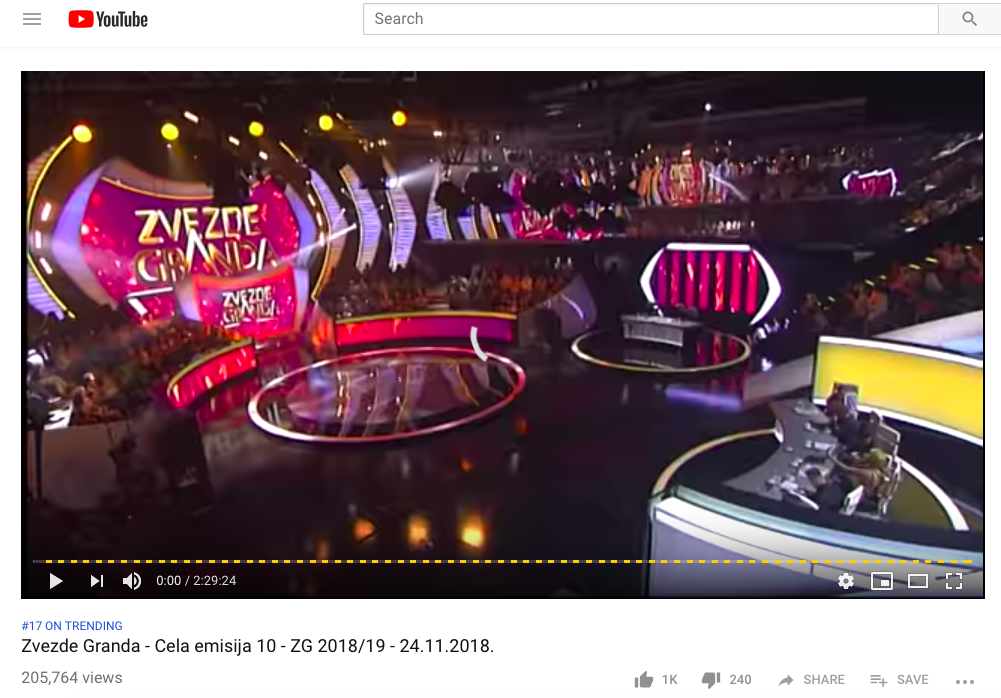Skip to the next video
The width and height of the screenshot is (1001, 698).
pos(96,580)
